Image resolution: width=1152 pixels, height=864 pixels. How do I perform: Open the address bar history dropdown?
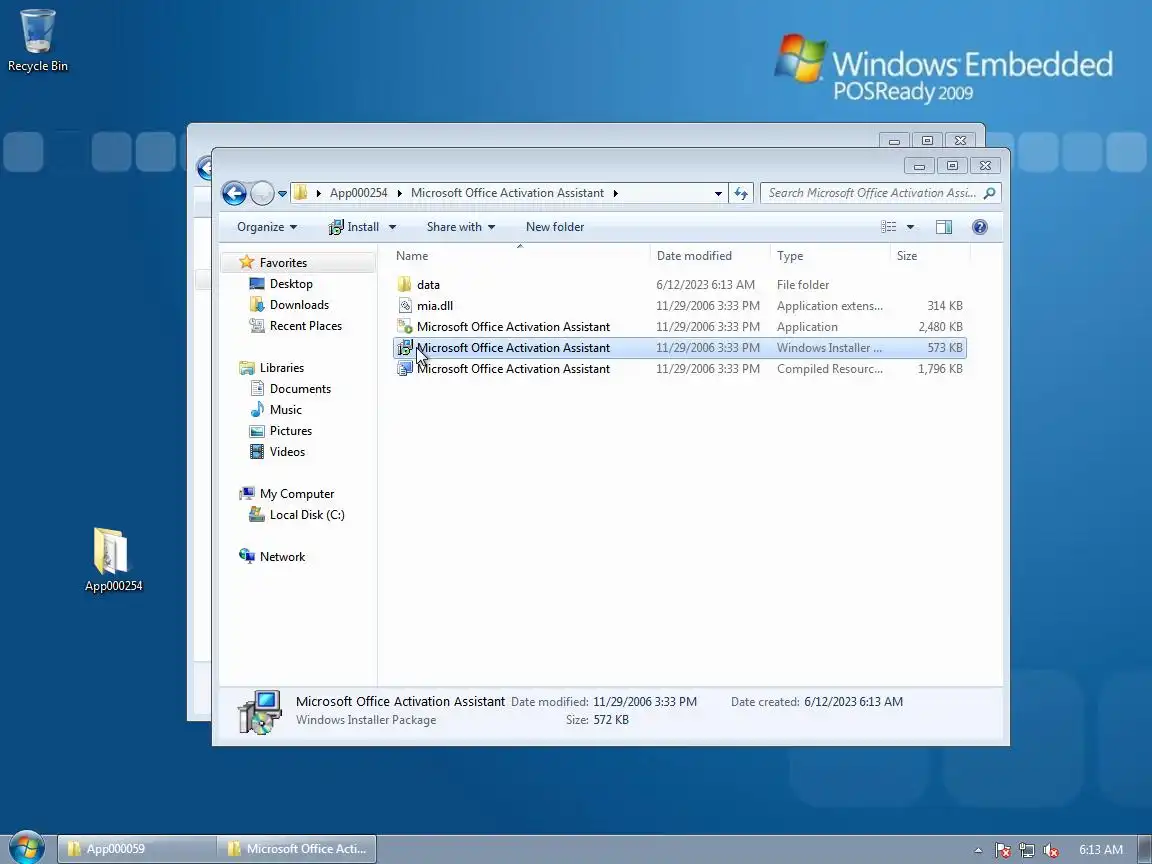point(718,193)
